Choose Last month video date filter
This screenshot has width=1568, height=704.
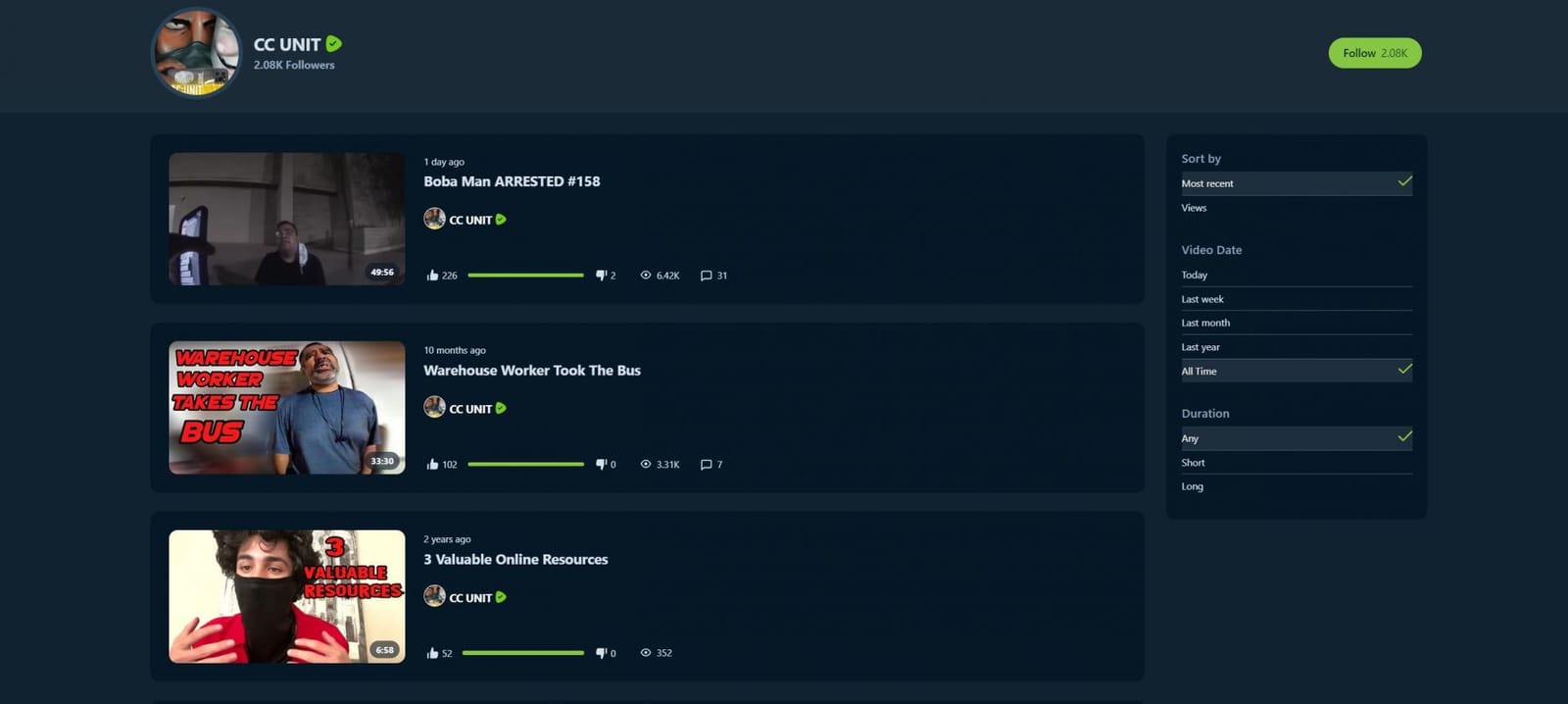(1205, 323)
